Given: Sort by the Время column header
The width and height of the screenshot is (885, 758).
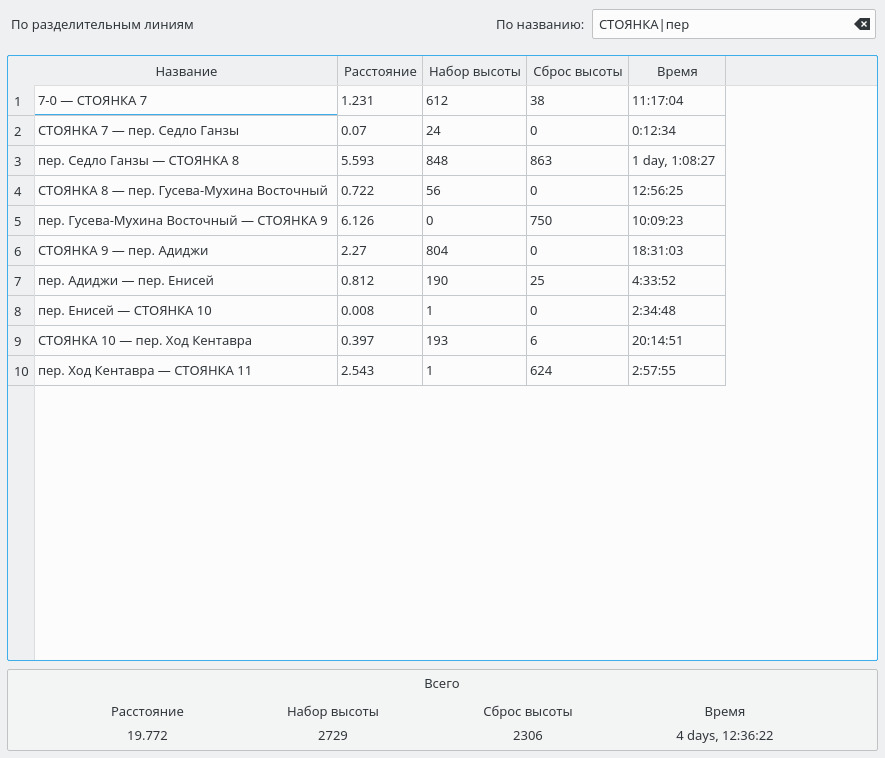Looking at the screenshot, I should click(677, 71).
